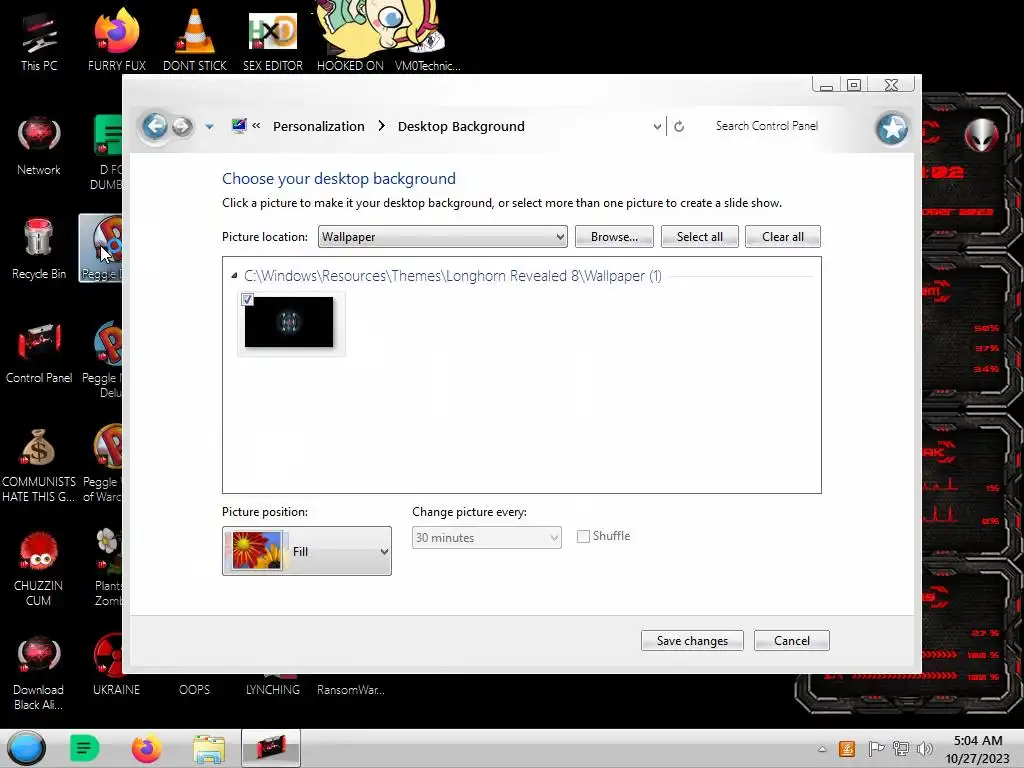Select the dark wallpaper thumbnail
The image size is (1024, 768).
coord(289,322)
